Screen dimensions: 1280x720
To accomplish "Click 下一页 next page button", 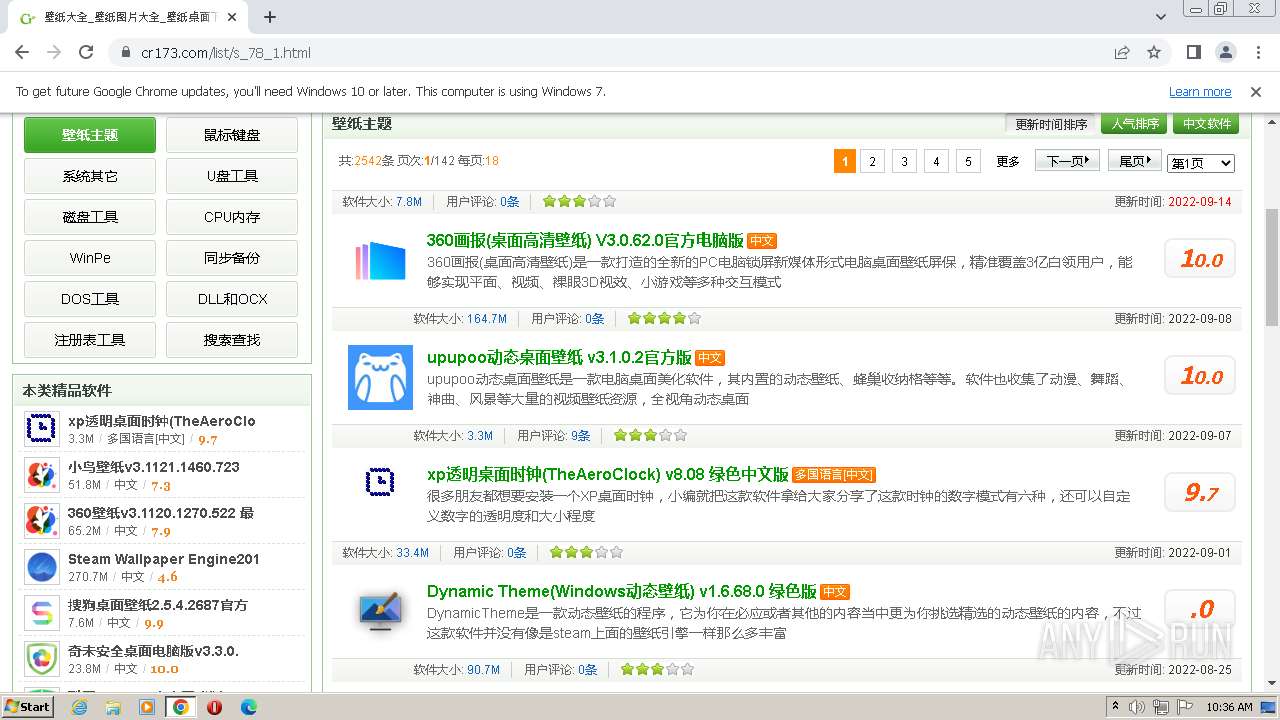I will (1068, 161).
